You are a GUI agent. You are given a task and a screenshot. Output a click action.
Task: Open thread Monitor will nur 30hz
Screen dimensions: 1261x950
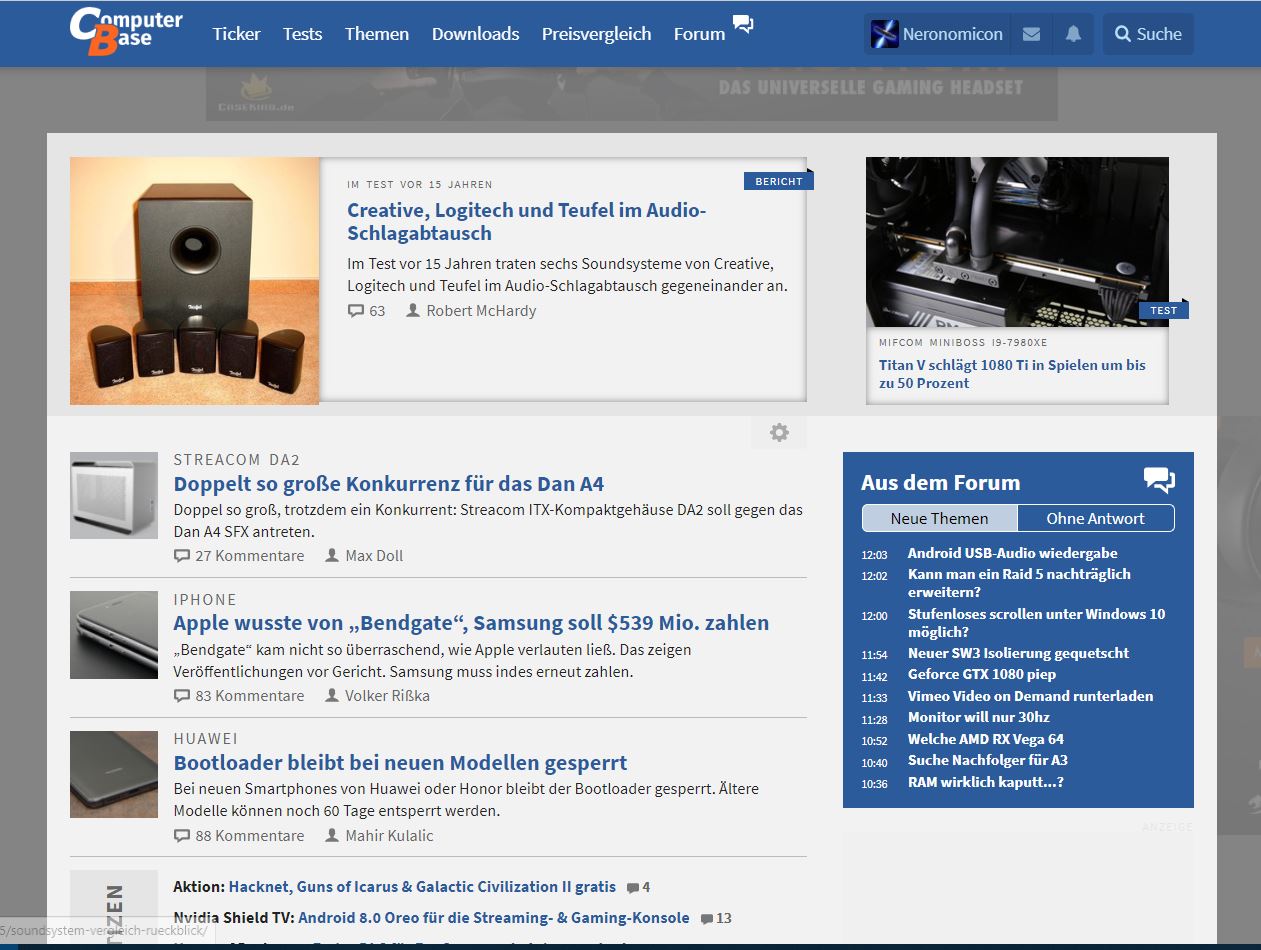[x=978, y=717]
